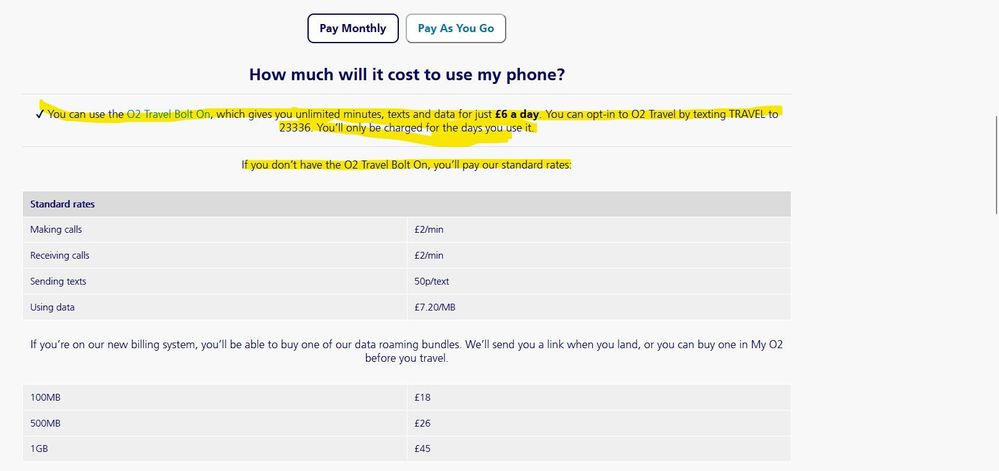Image resolution: width=999 pixels, height=471 pixels.
Task: Open the O2 Travel Bolt On link
Action: [169, 114]
